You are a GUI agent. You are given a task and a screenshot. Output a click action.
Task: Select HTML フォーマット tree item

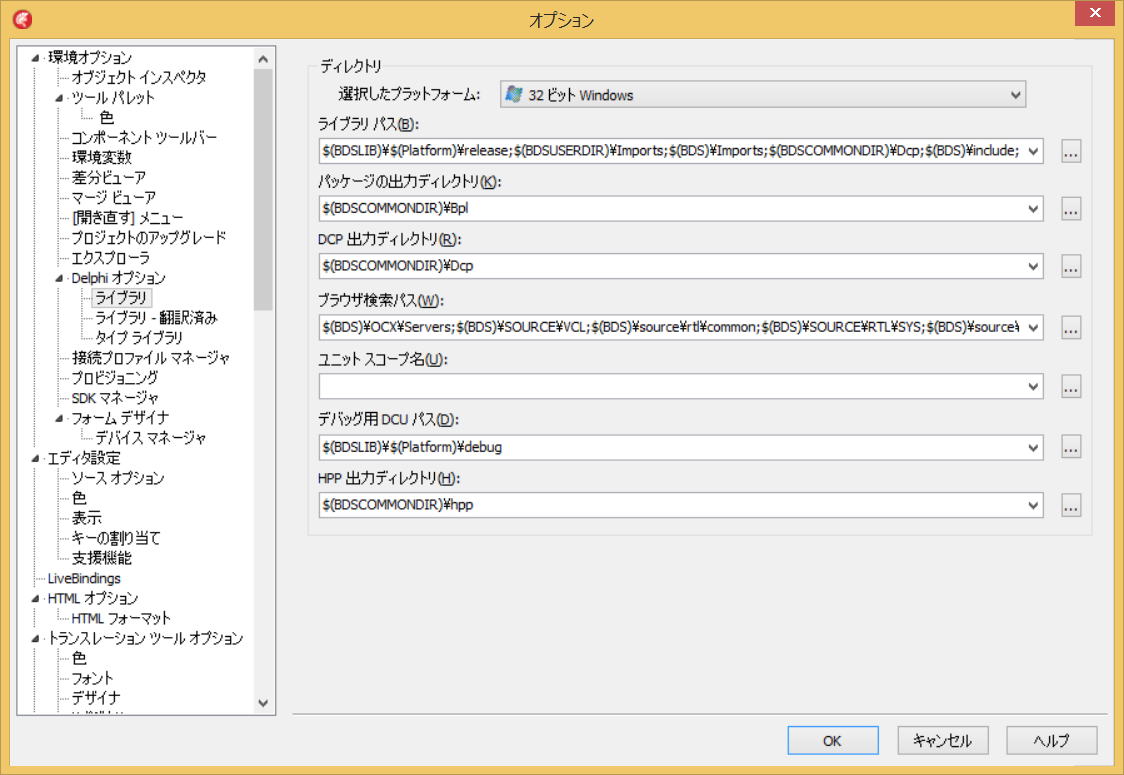pyautogui.click(x=120, y=618)
